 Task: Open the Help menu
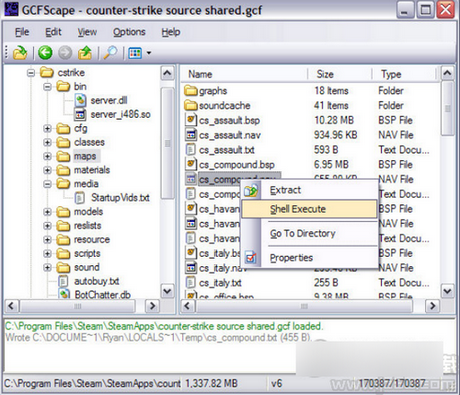coord(171,32)
